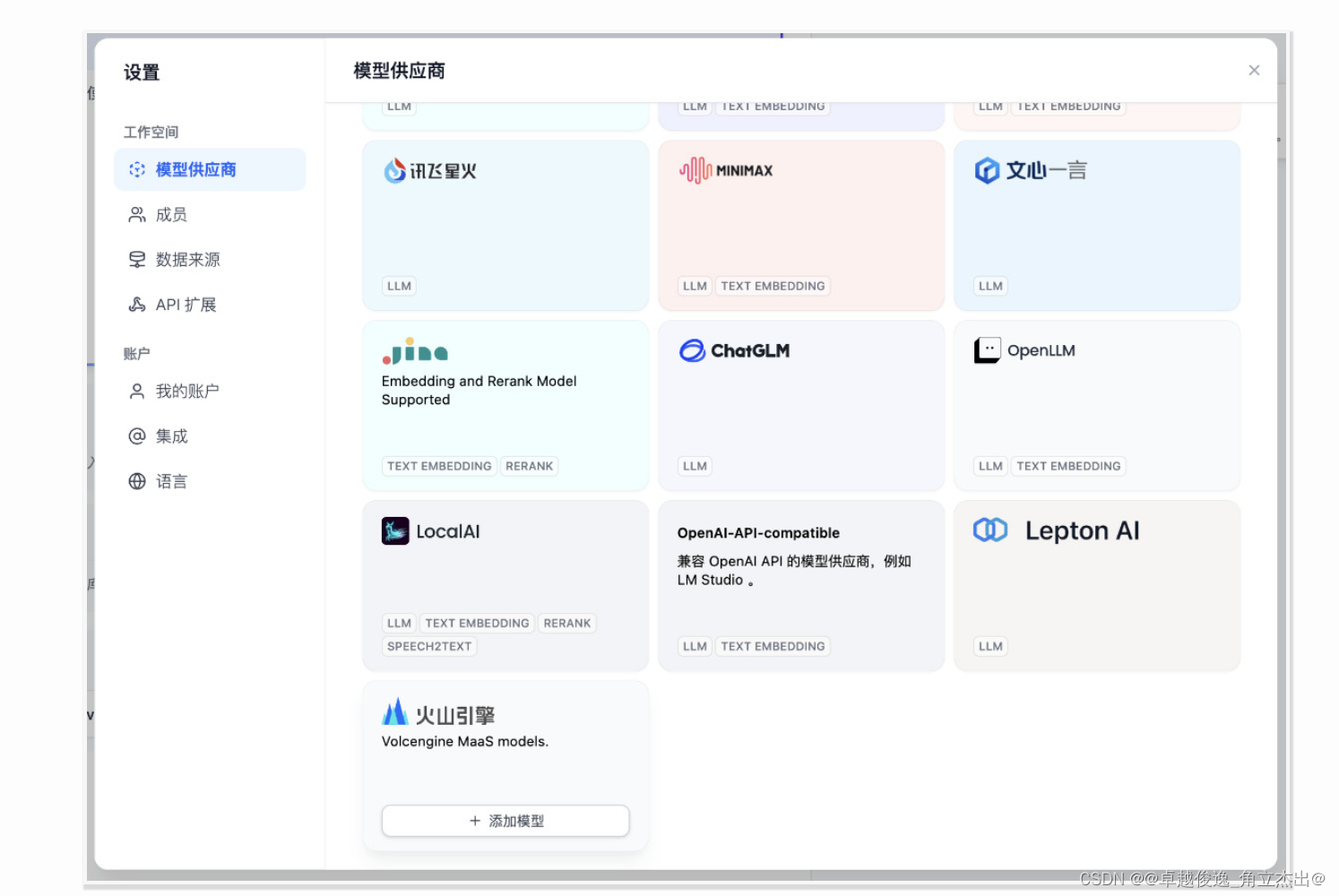The image size is (1339, 896).
Task: Switch to the 成员 settings section
Action: 168,214
